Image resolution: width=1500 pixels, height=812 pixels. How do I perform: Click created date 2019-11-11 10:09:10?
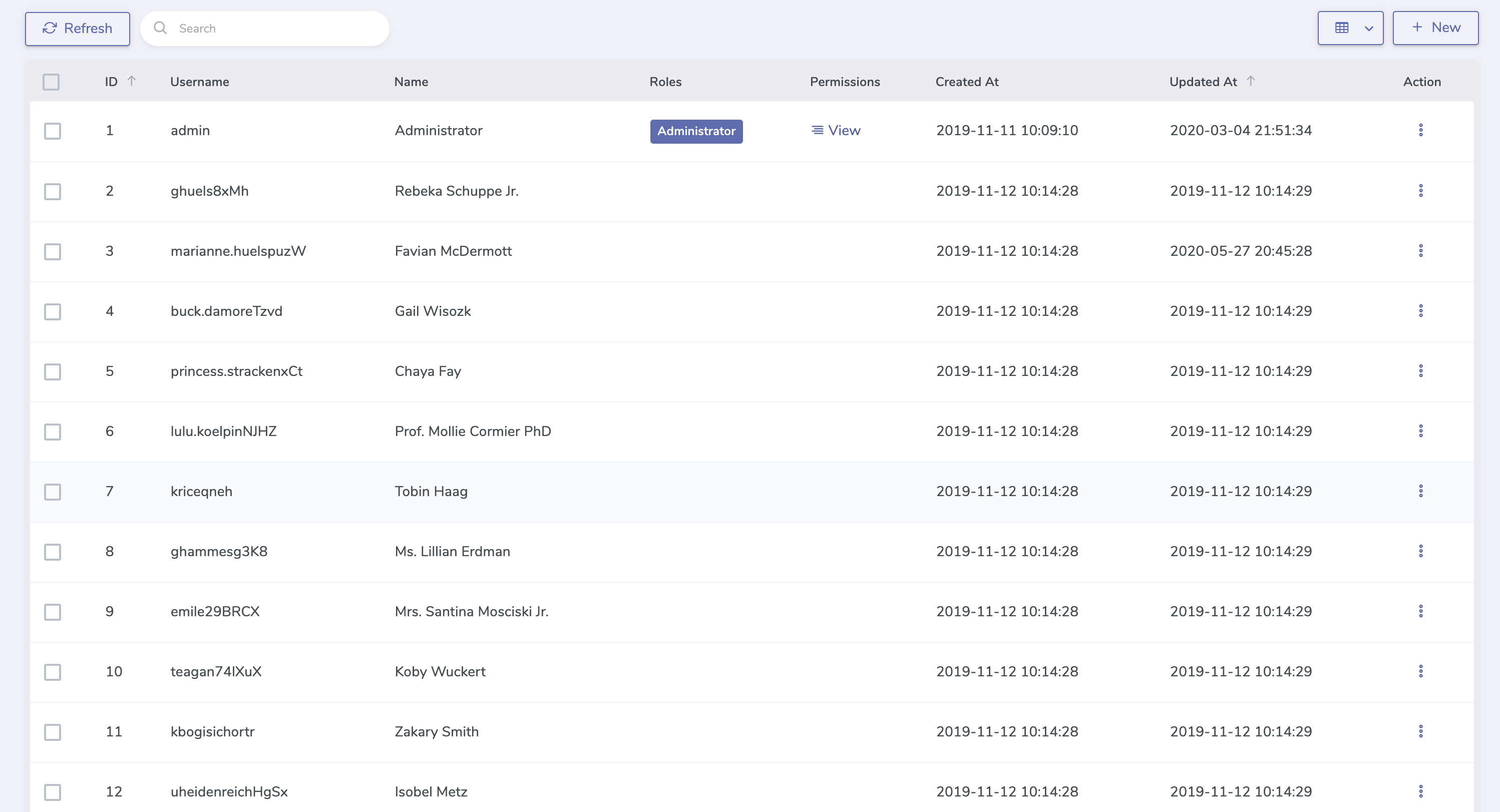1006,130
